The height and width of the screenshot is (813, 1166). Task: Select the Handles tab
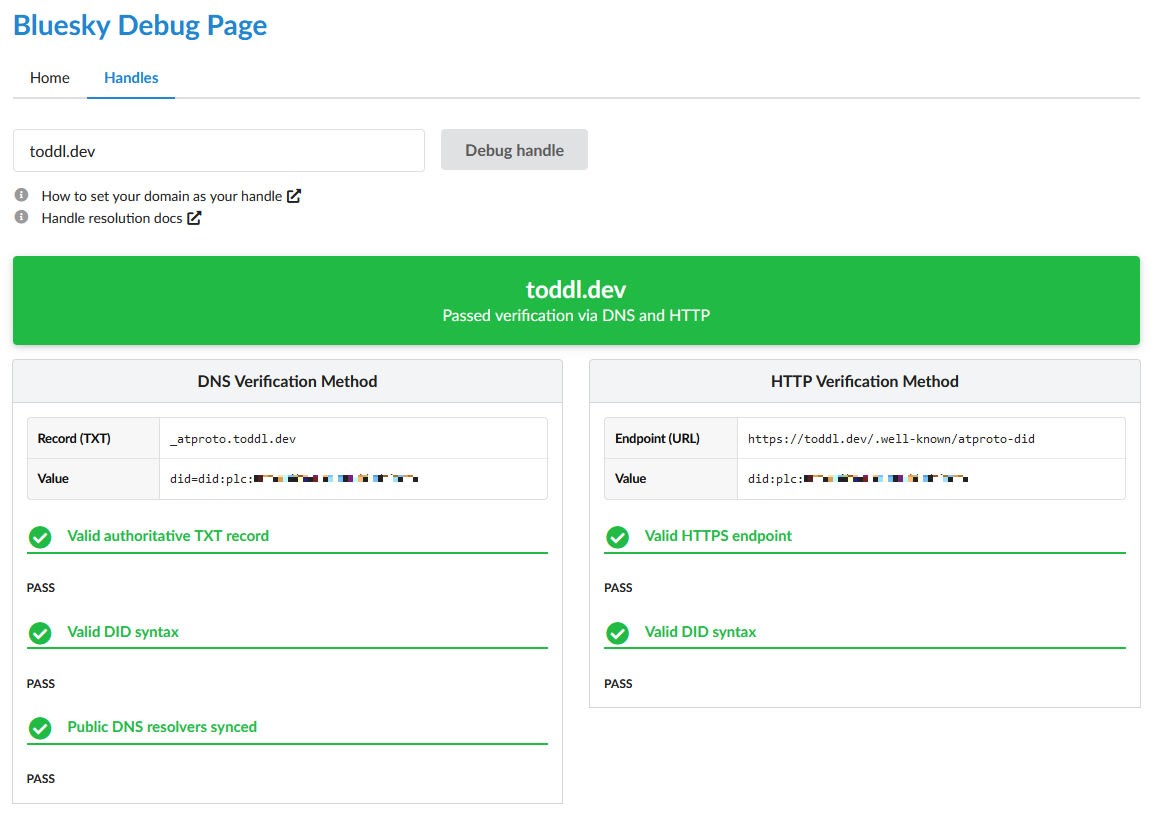tap(131, 77)
